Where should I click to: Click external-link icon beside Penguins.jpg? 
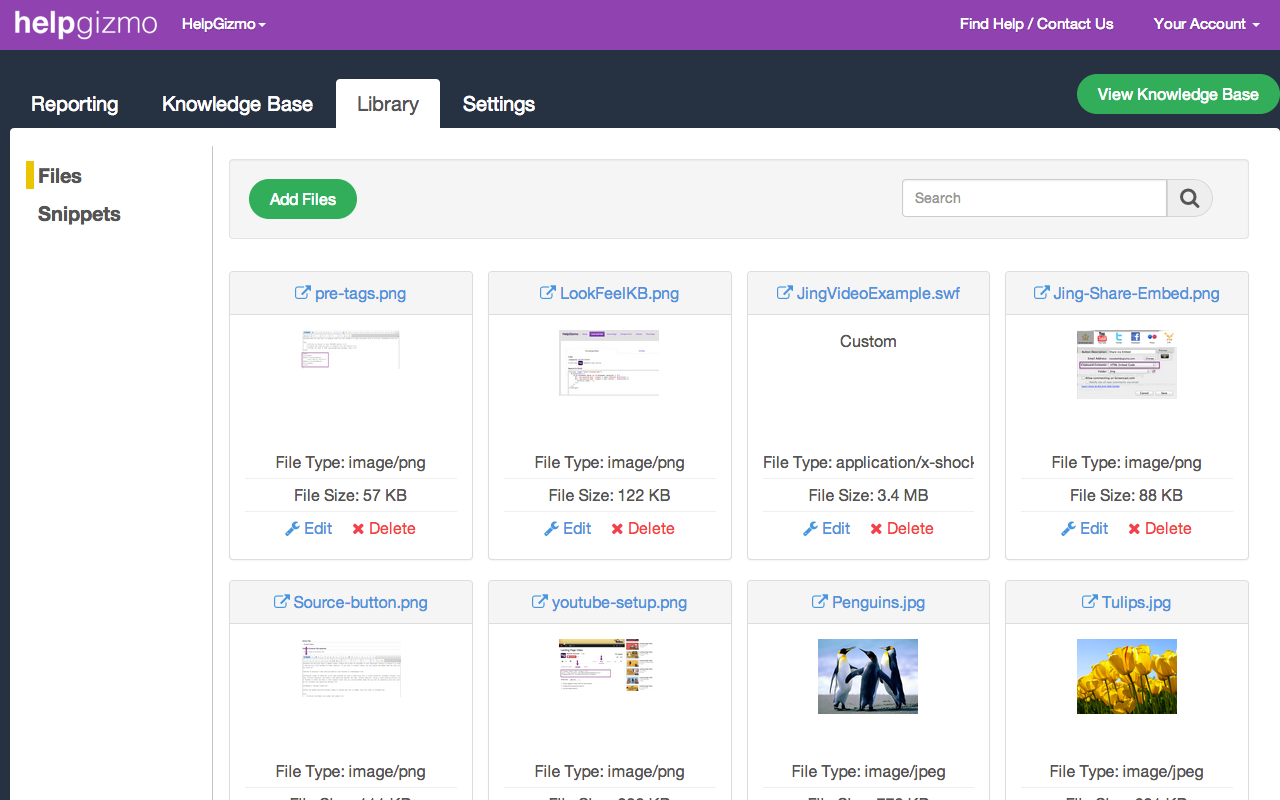(819, 602)
